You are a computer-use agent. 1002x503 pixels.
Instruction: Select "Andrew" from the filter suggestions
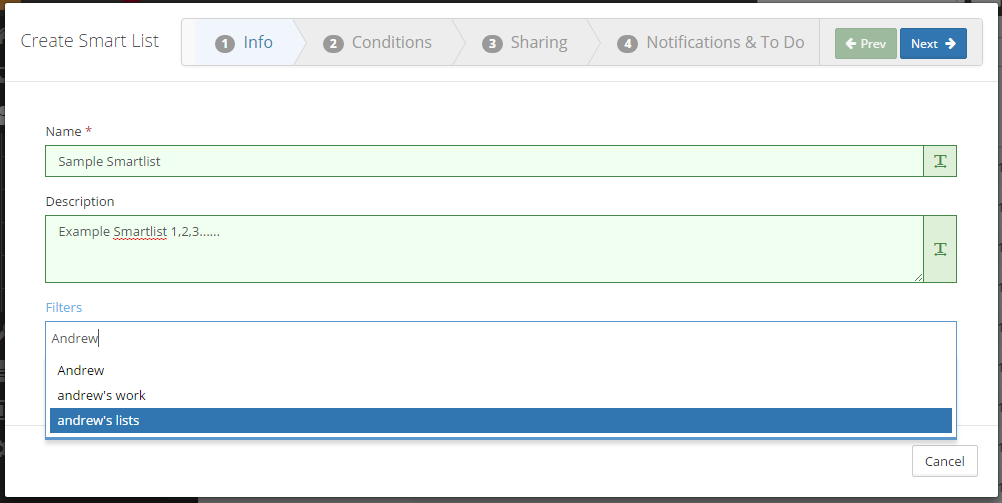(81, 371)
